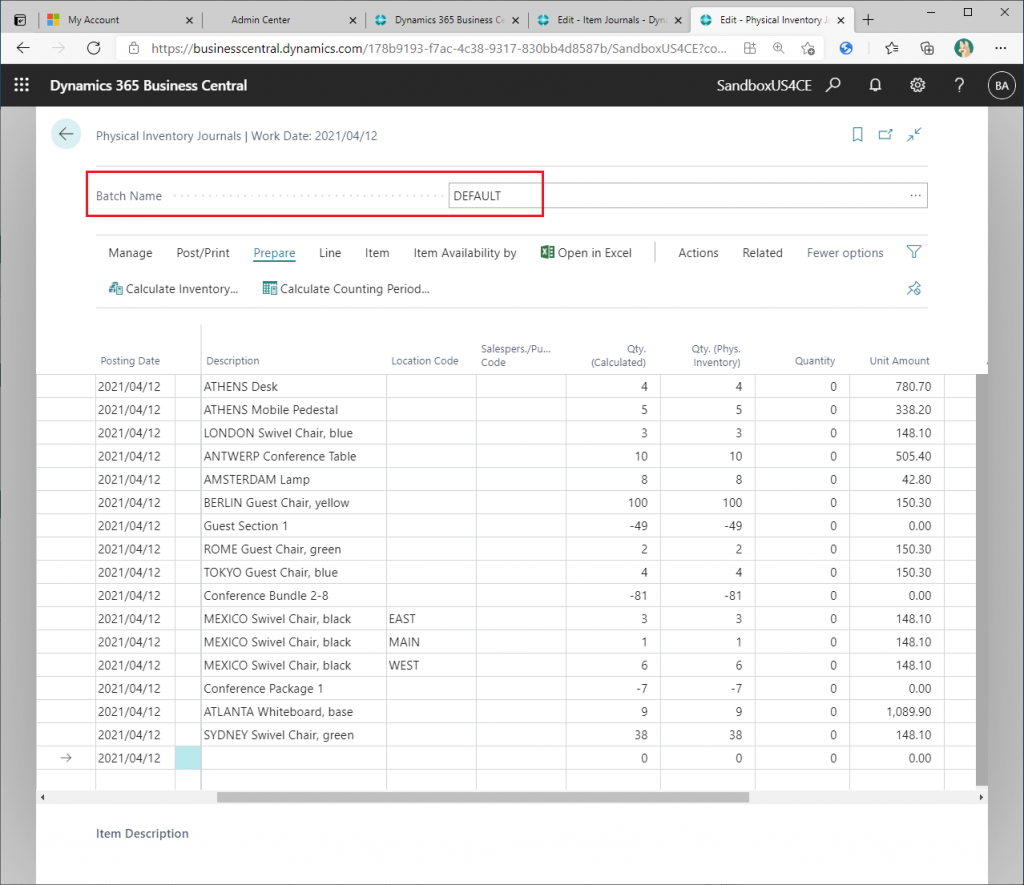The image size is (1024, 885).
Task: Open the Actions menu
Action: pyautogui.click(x=698, y=253)
